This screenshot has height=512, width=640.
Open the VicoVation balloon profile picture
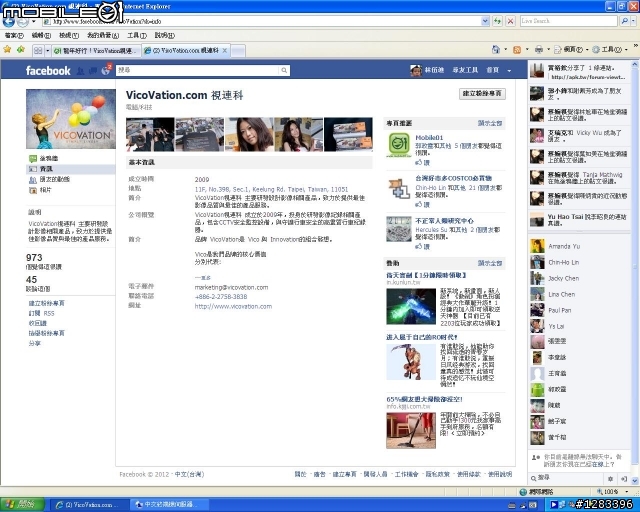(x=71, y=119)
